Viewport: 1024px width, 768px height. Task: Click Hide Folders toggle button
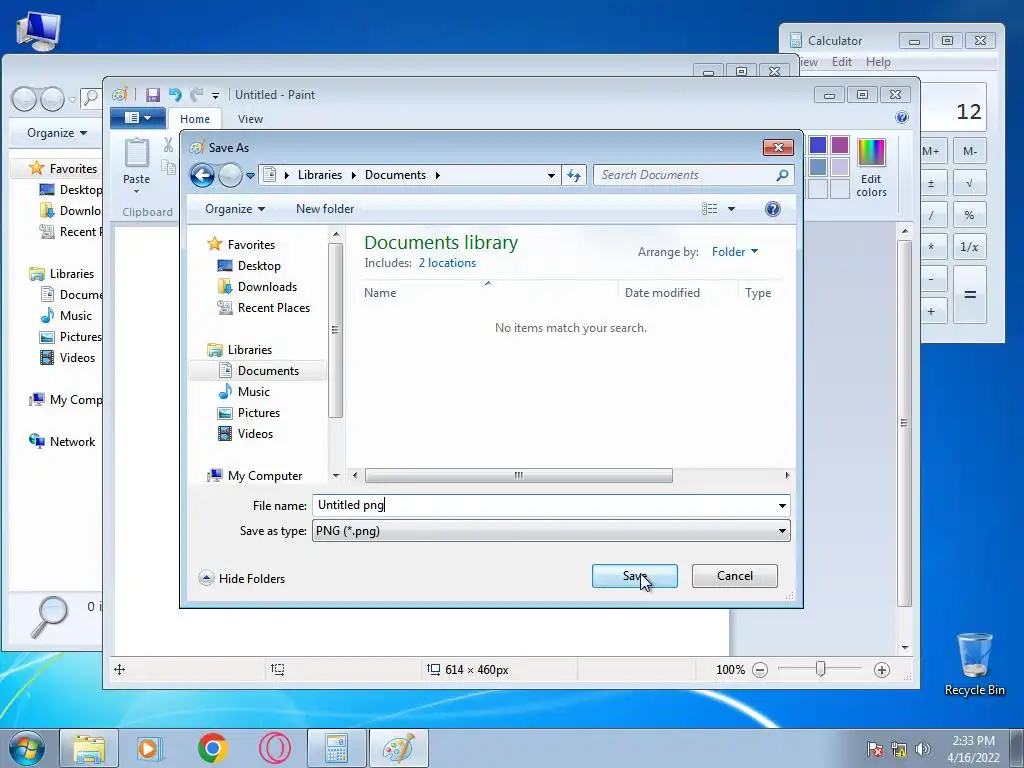[242, 579]
